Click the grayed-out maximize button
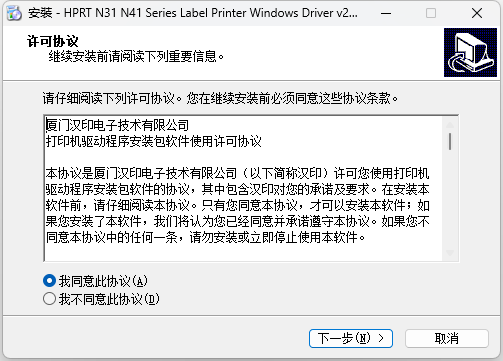The width and height of the screenshot is (503, 361). [x=431, y=13]
